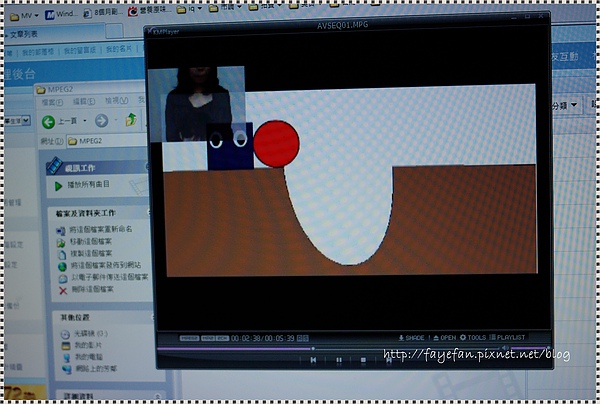Click MPEG2 folder icon in window title
The image size is (600, 404).
[x=40, y=90]
